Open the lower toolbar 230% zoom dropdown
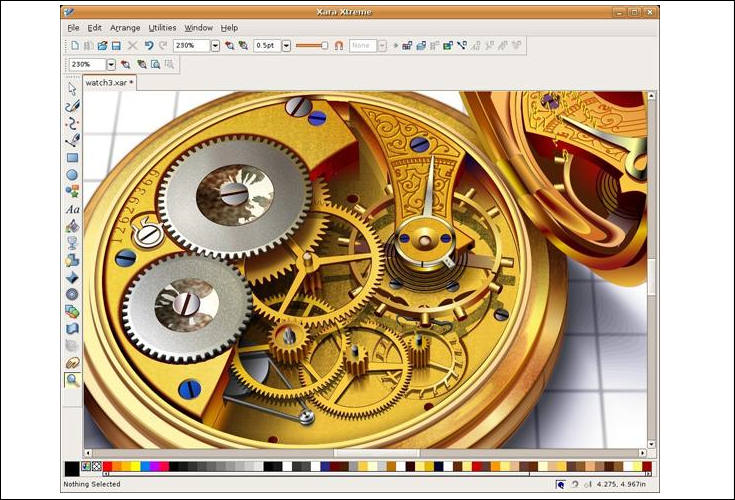The image size is (735, 500). 111,64
